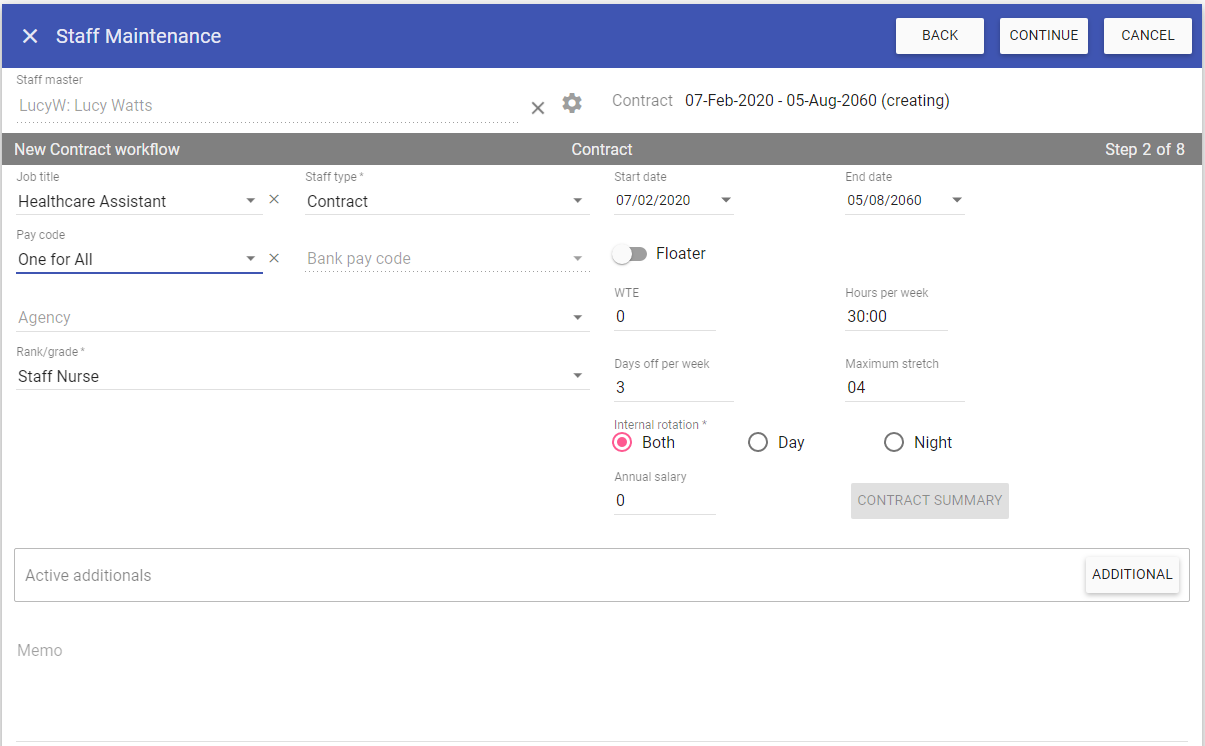Go back with the BACK button
The image size is (1205, 746).
939,36
